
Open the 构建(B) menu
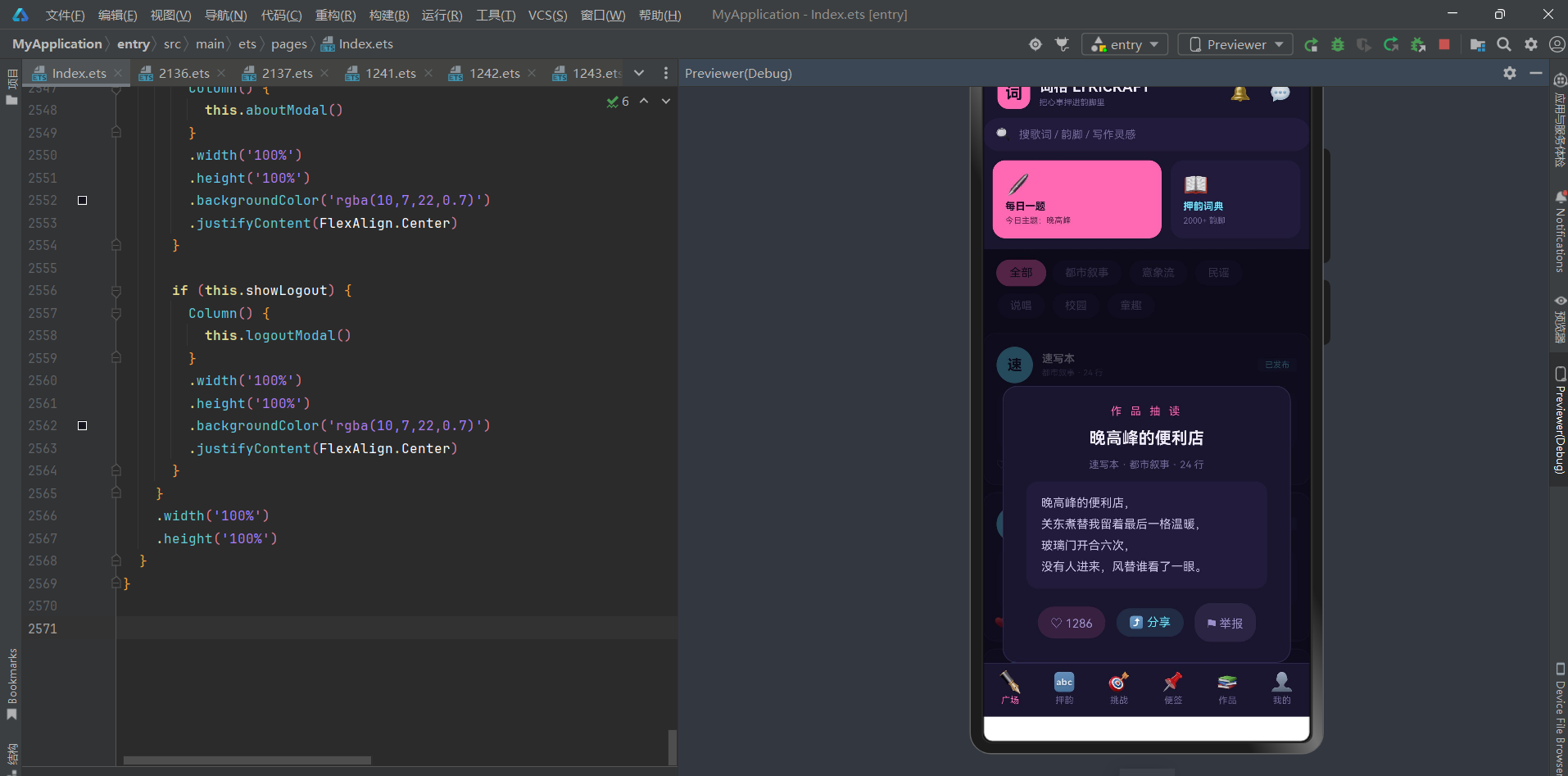tap(389, 15)
